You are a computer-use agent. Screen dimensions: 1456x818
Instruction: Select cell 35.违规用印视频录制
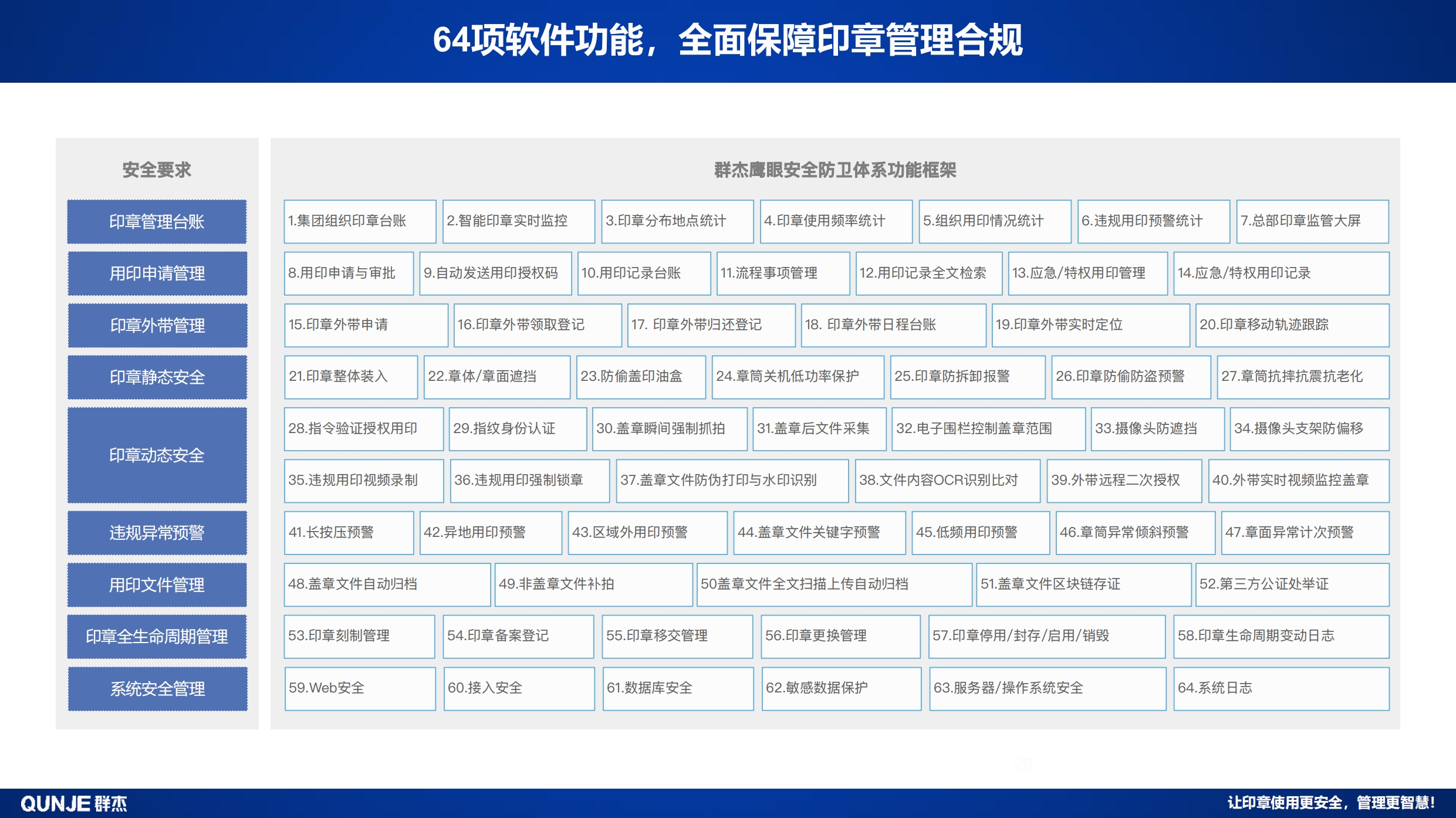point(364,481)
